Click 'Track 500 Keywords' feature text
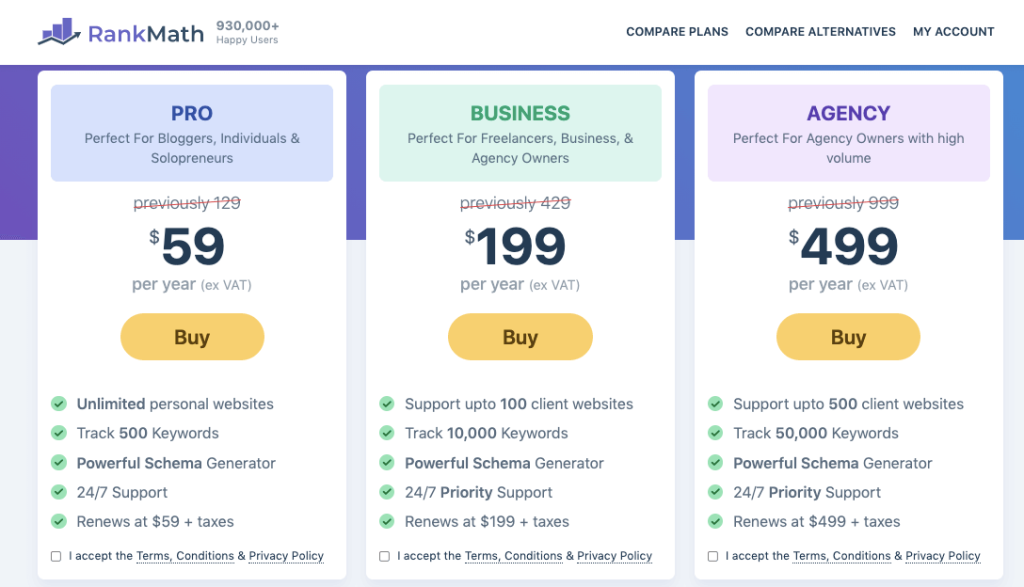1024x587 pixels. [x=148, y=434]
